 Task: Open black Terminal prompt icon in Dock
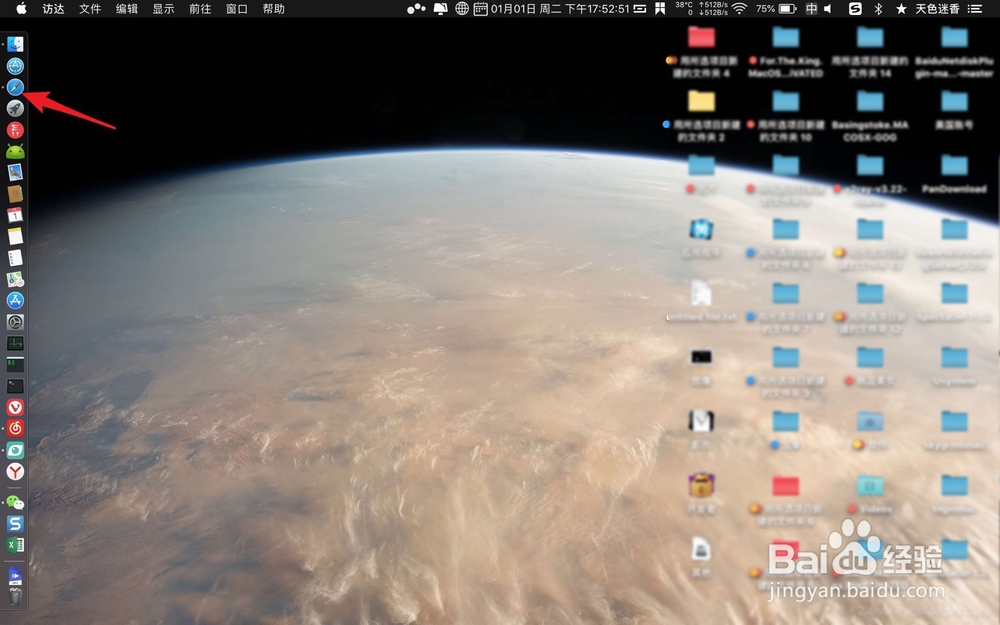[x=15, y=386]
